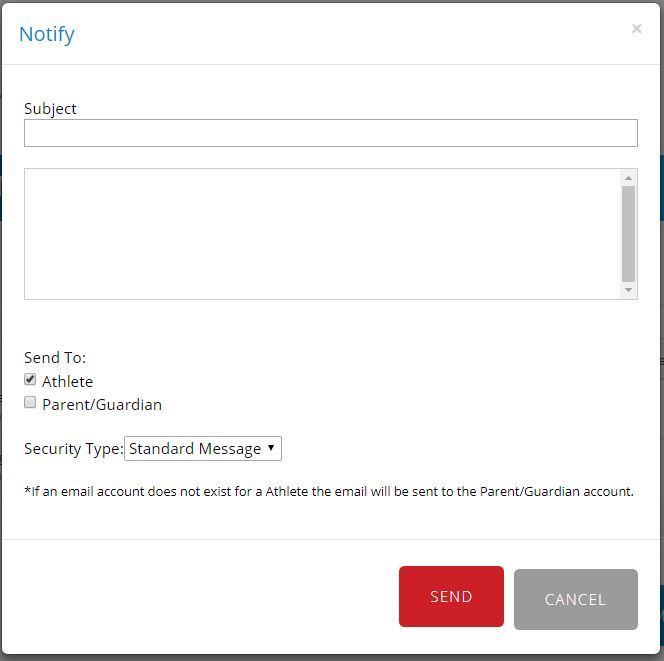The height and width of the screenshot is (661, 664).
Task: Click the Subject field label
Action: click(x=50, y=109)
